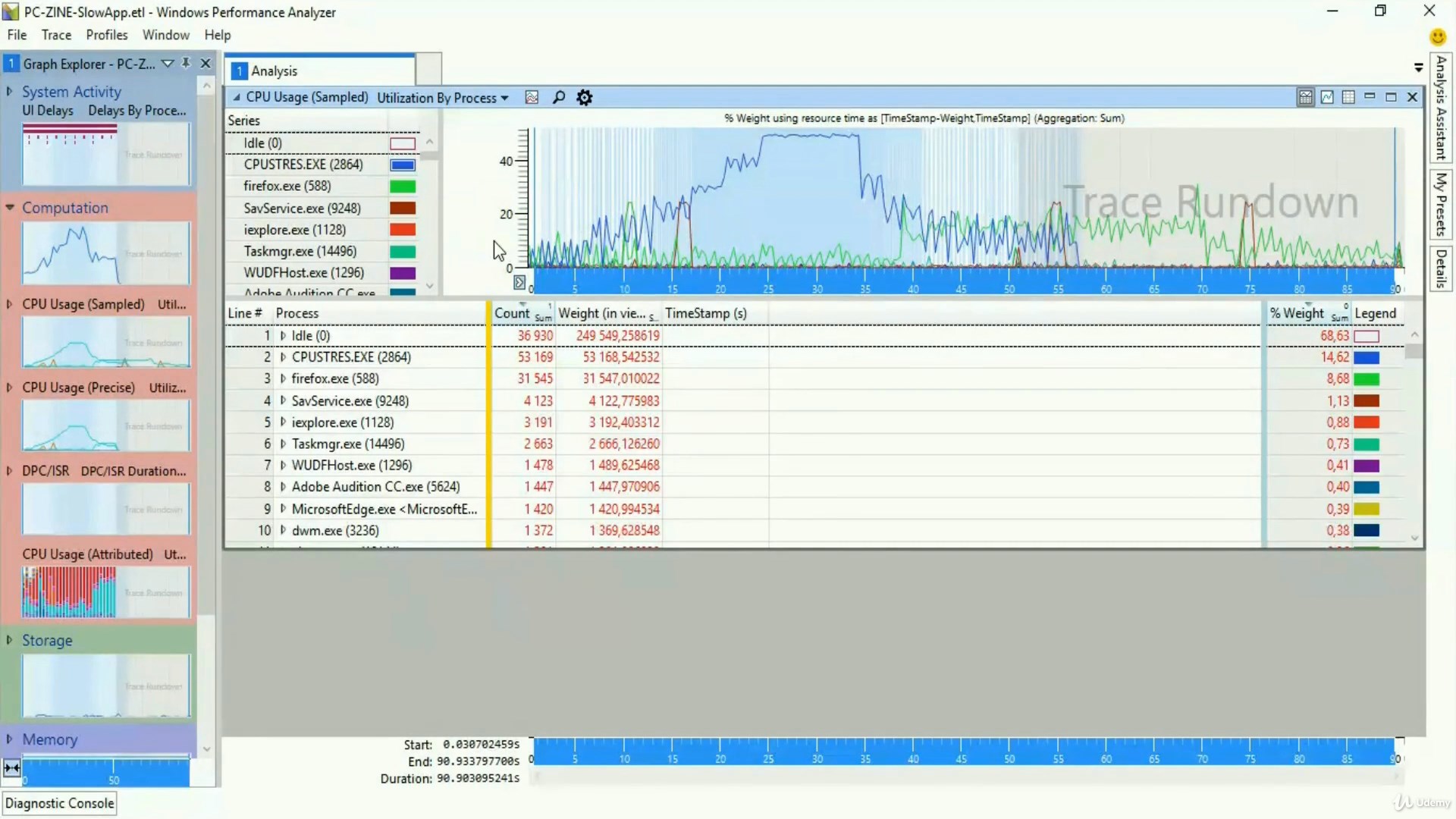Toggle CPUSTRES.EXE series color box
The height and width of the screenshot is (819, 1456).
(403, 165)
